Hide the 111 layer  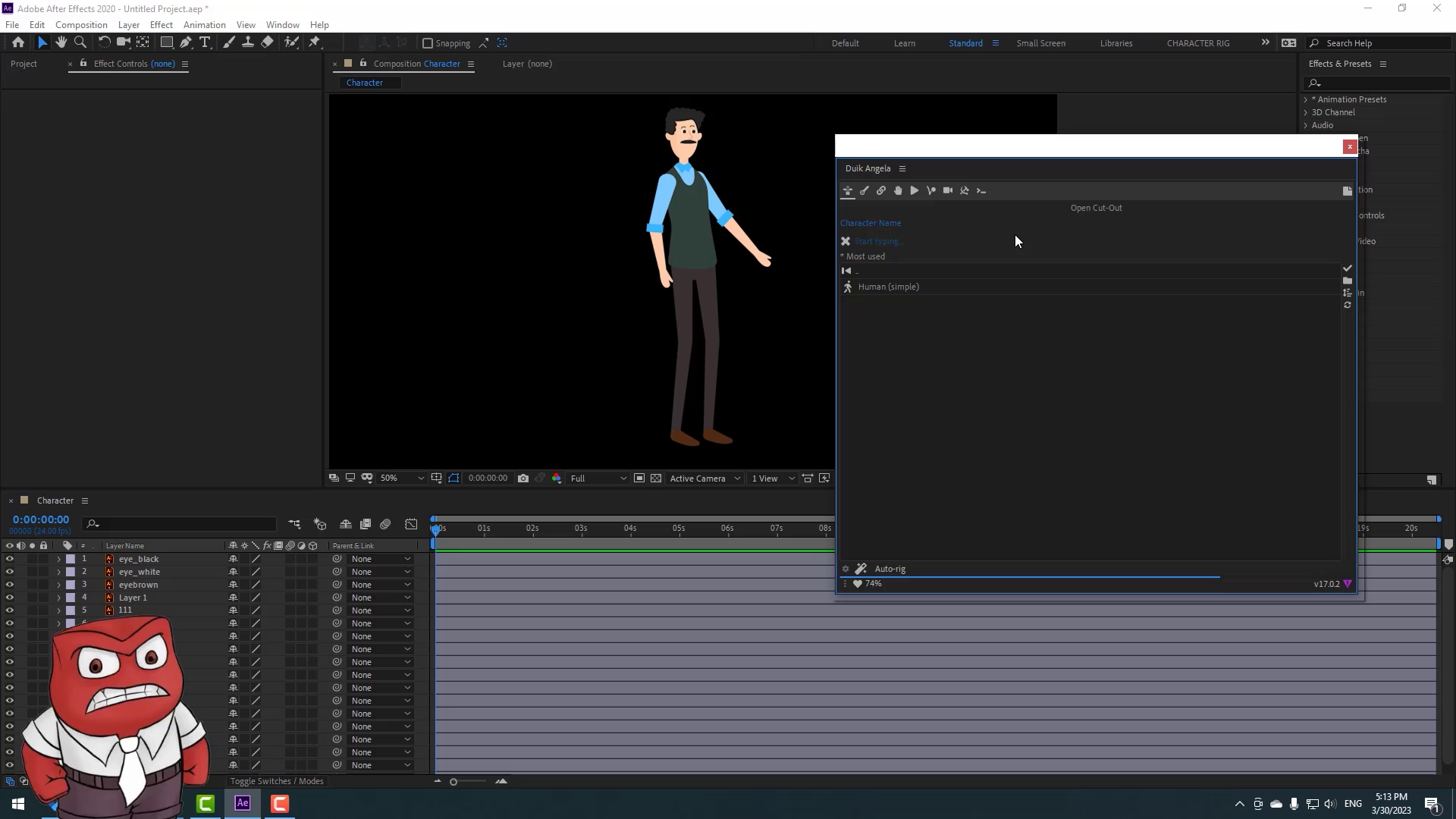pos(10,610)
